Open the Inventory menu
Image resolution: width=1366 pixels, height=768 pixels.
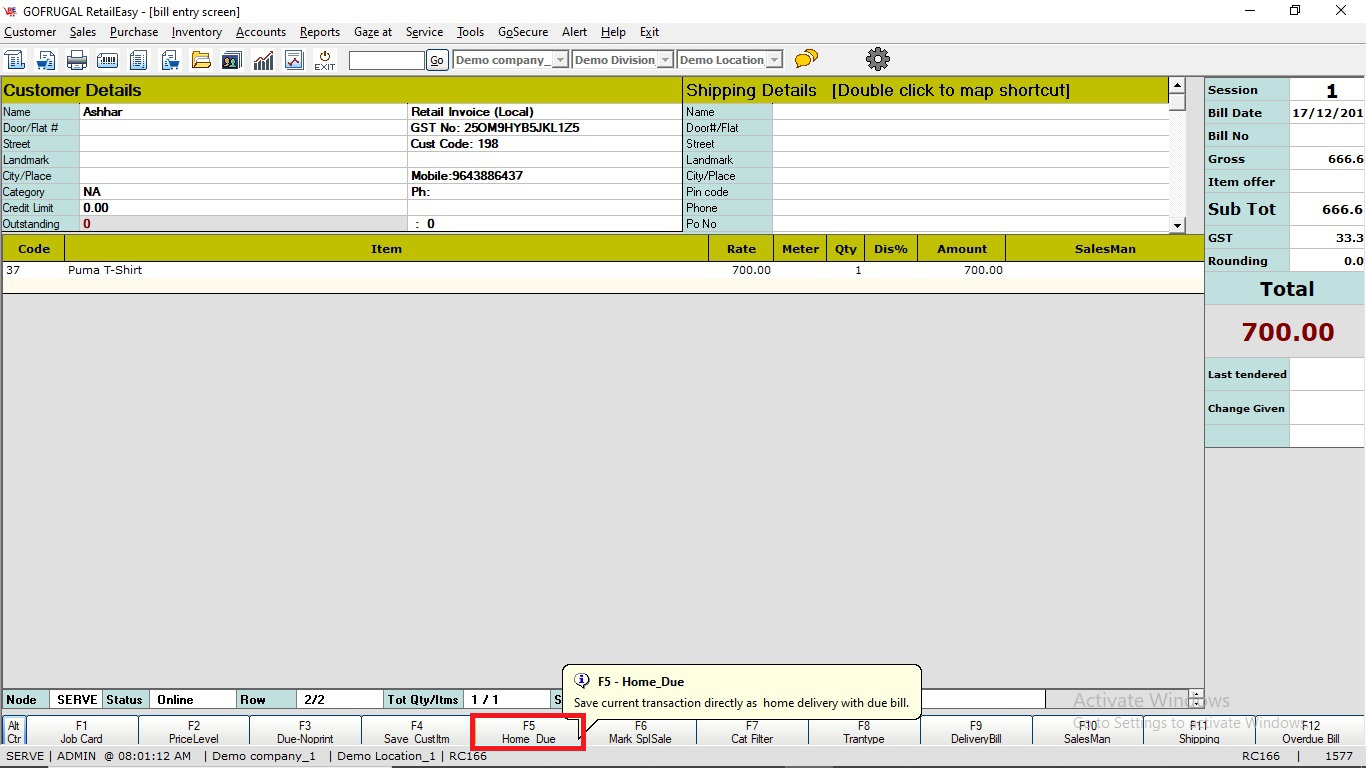tap(196, 32)
